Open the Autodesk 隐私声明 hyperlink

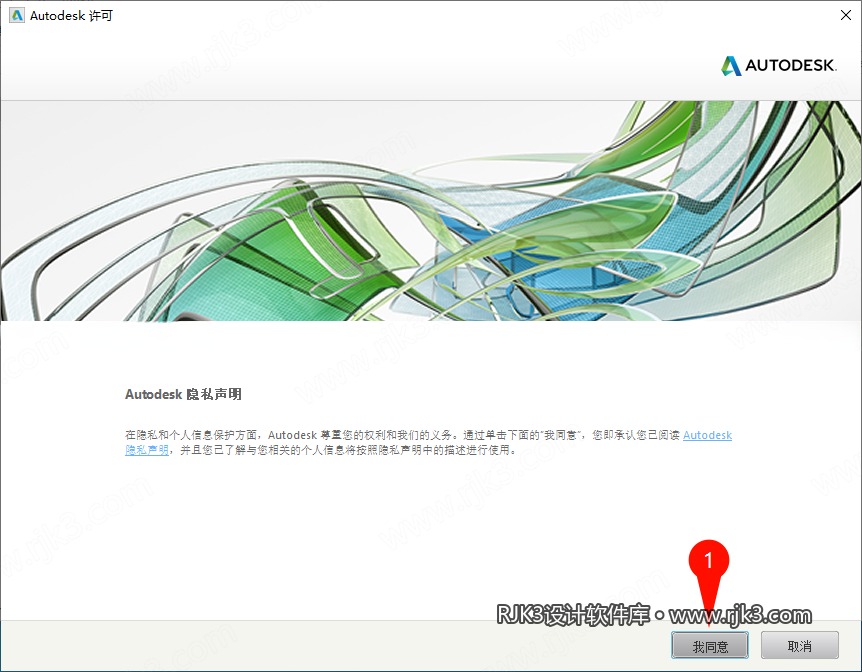[707, 436]
